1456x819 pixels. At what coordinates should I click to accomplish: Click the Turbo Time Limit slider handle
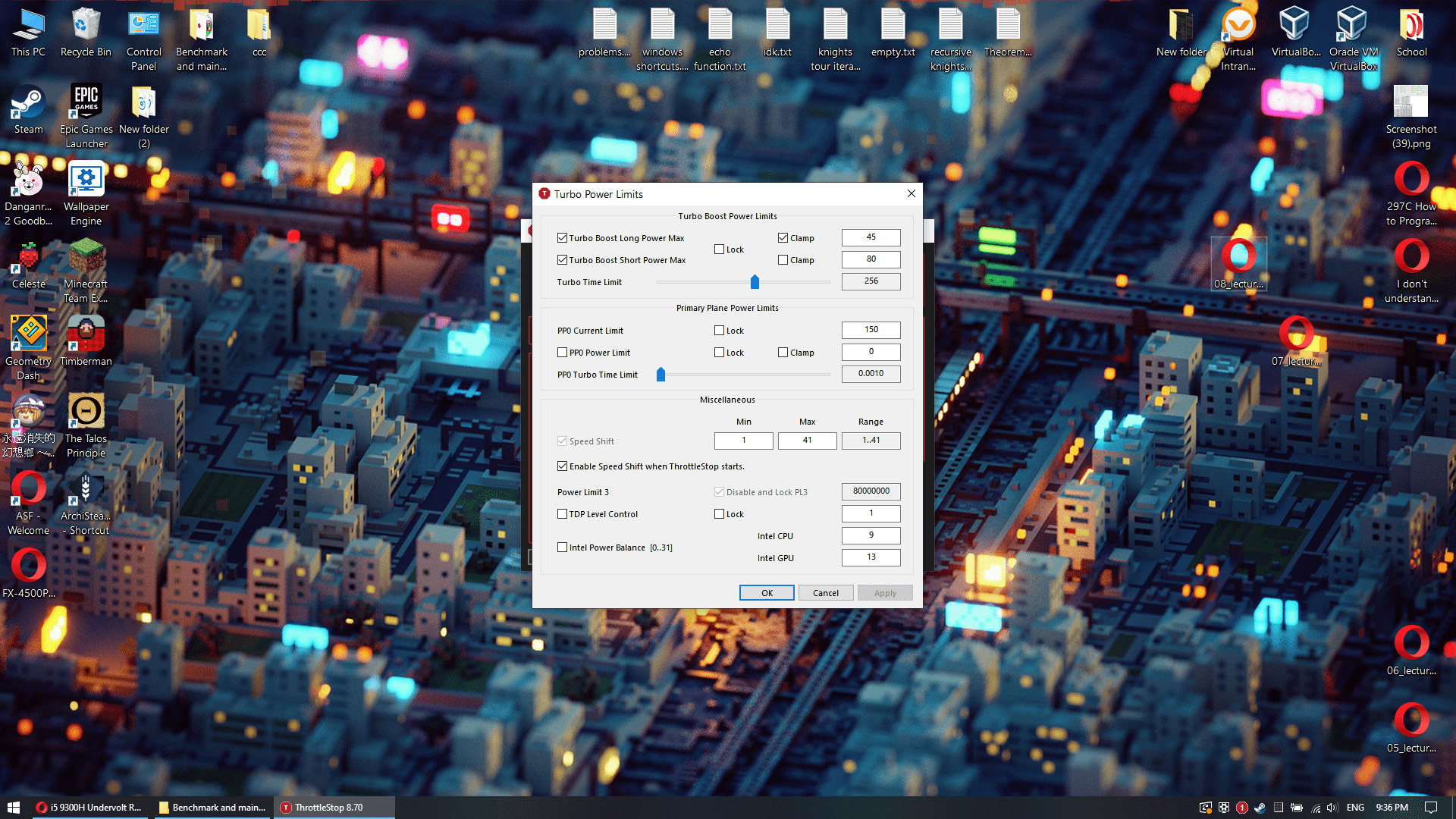point(755,281)
